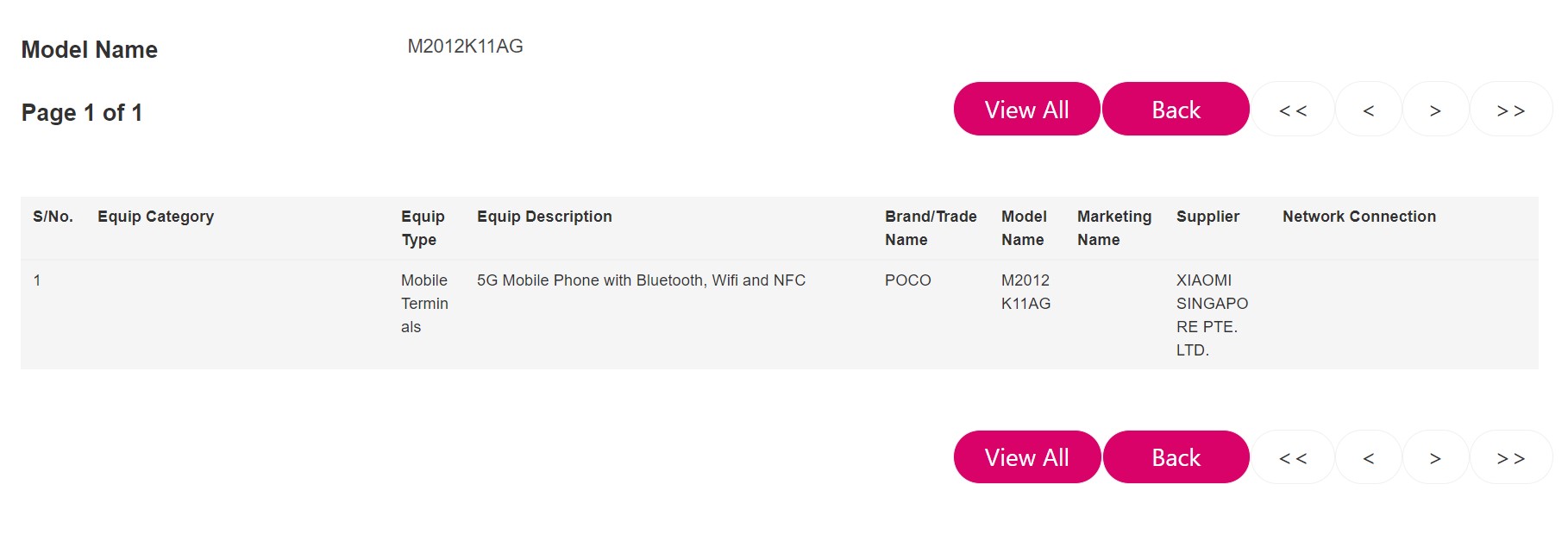1568x560 pixels.
Task: Click the top View All button
Action: pyautogui.click(x=1026, y=110)
